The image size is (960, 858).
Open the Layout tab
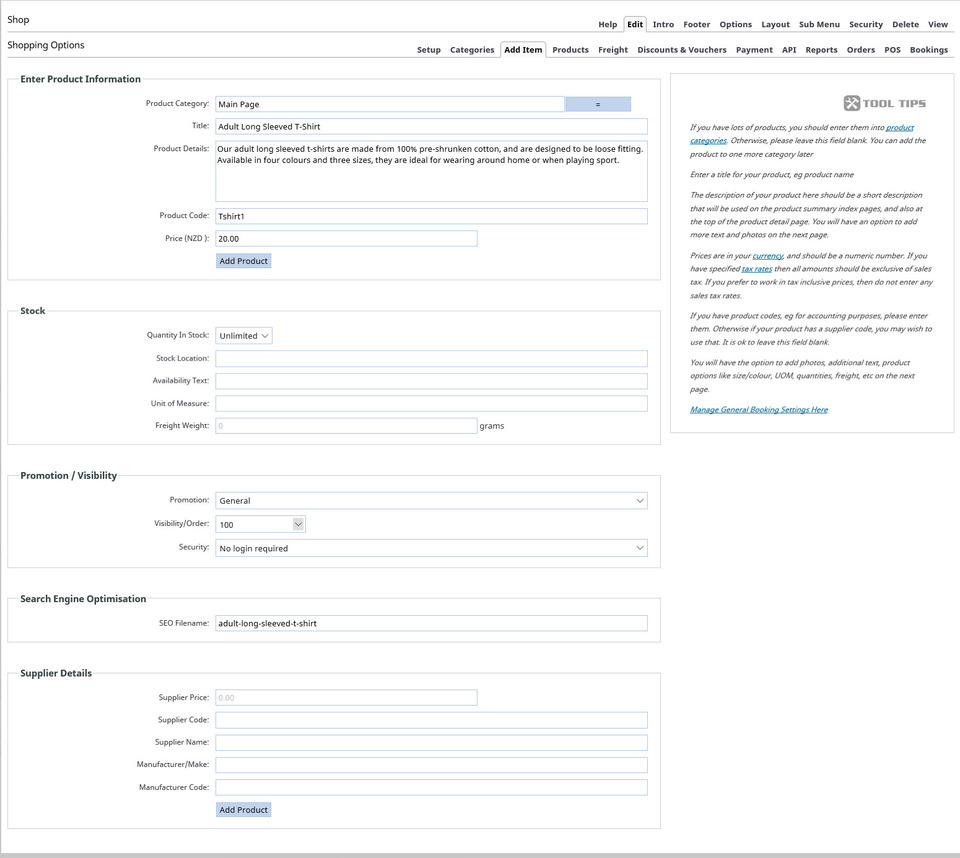tap(775, 24)
